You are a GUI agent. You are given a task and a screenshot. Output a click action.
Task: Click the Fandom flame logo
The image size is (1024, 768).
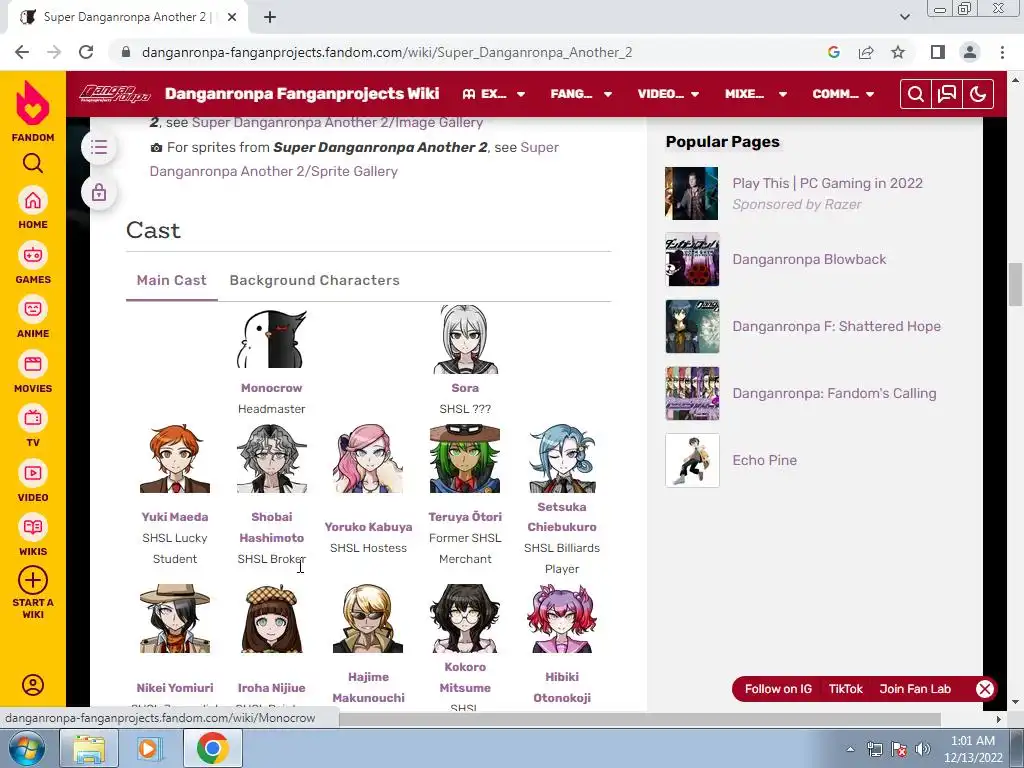click(33, 103)
